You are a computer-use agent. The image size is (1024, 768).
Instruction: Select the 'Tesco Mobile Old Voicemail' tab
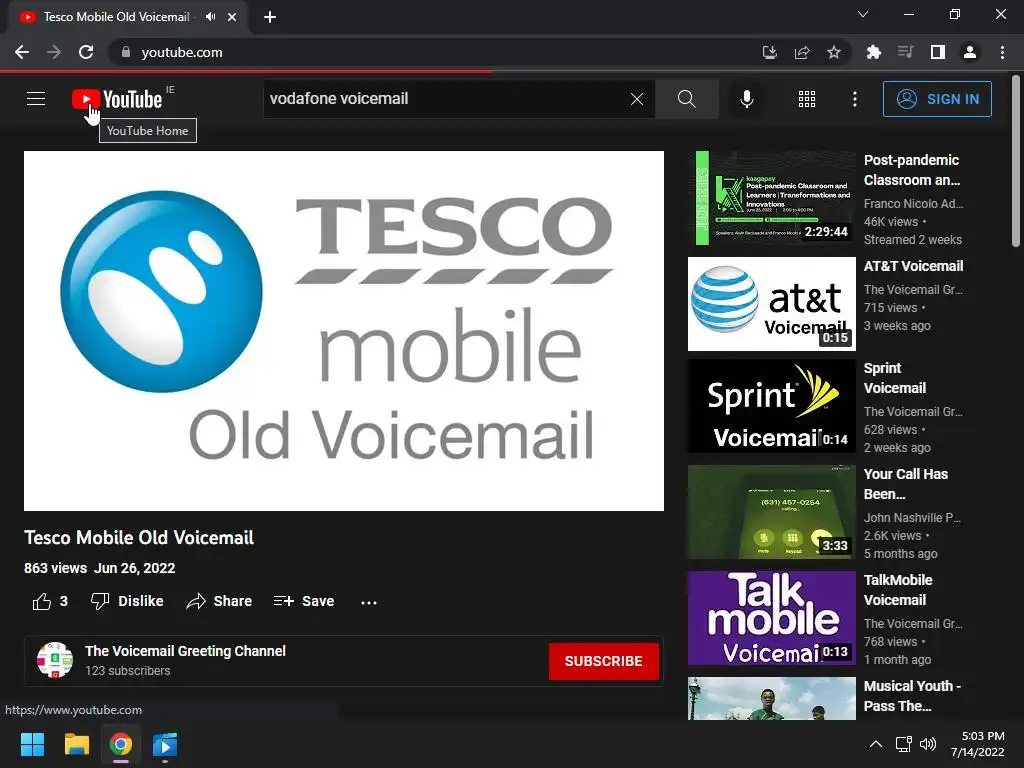(x=116, y=17)
